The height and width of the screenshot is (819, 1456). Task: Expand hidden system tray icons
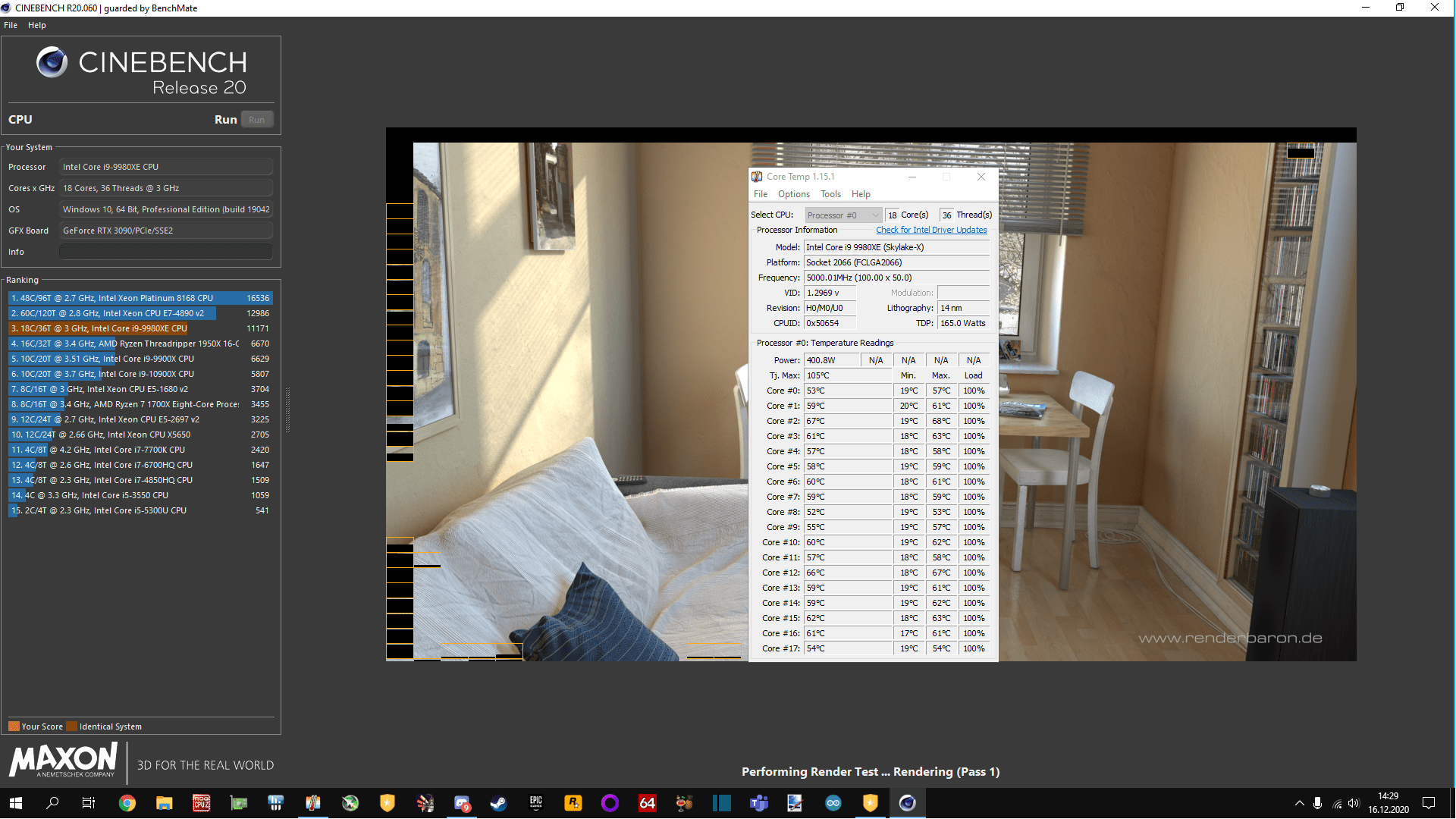[x=1299, y=803]
